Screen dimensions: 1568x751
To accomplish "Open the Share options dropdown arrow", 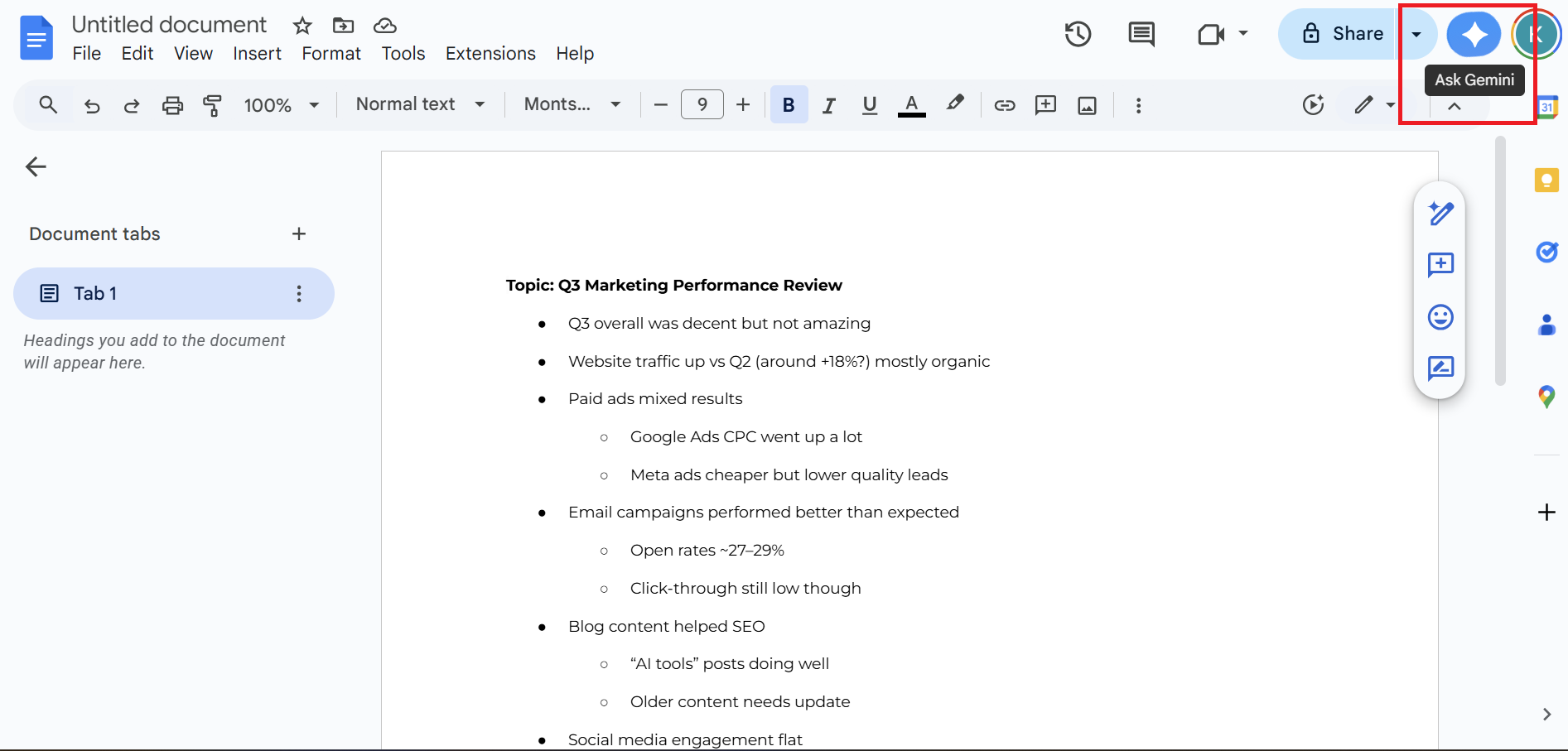I will pos(1416,35).
